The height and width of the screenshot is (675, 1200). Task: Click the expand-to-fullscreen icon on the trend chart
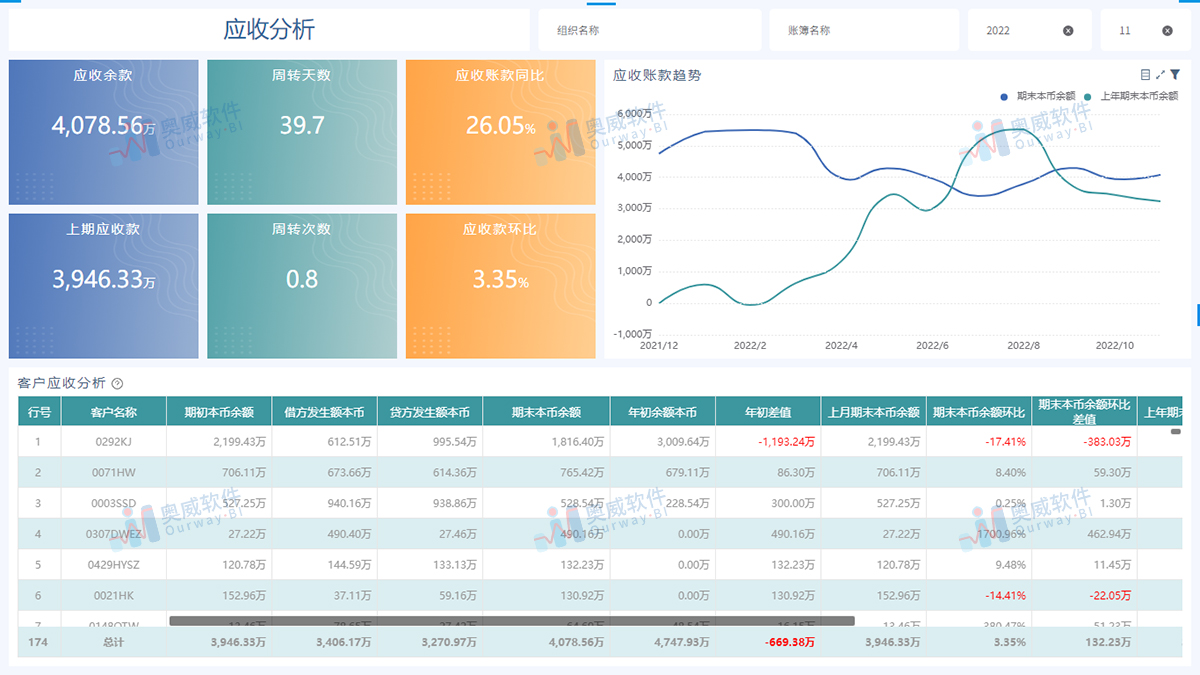[x=1160, y=75]
